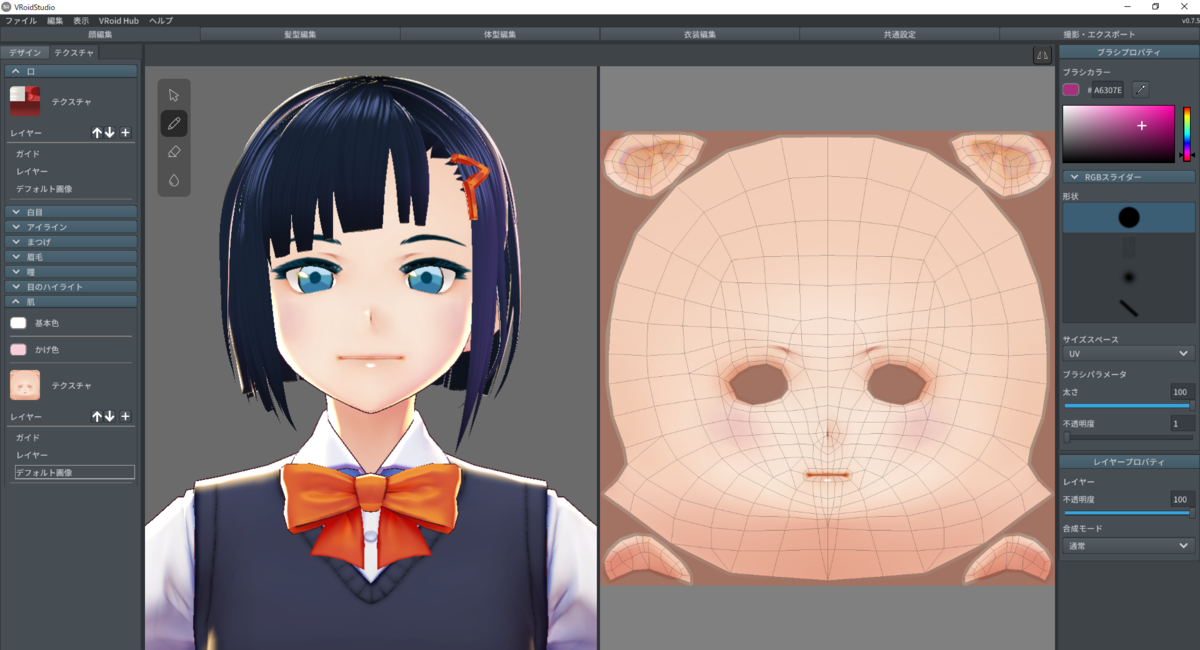Select the eraser tool
This screenshot has width=1200, height=650.
[174, 152]
